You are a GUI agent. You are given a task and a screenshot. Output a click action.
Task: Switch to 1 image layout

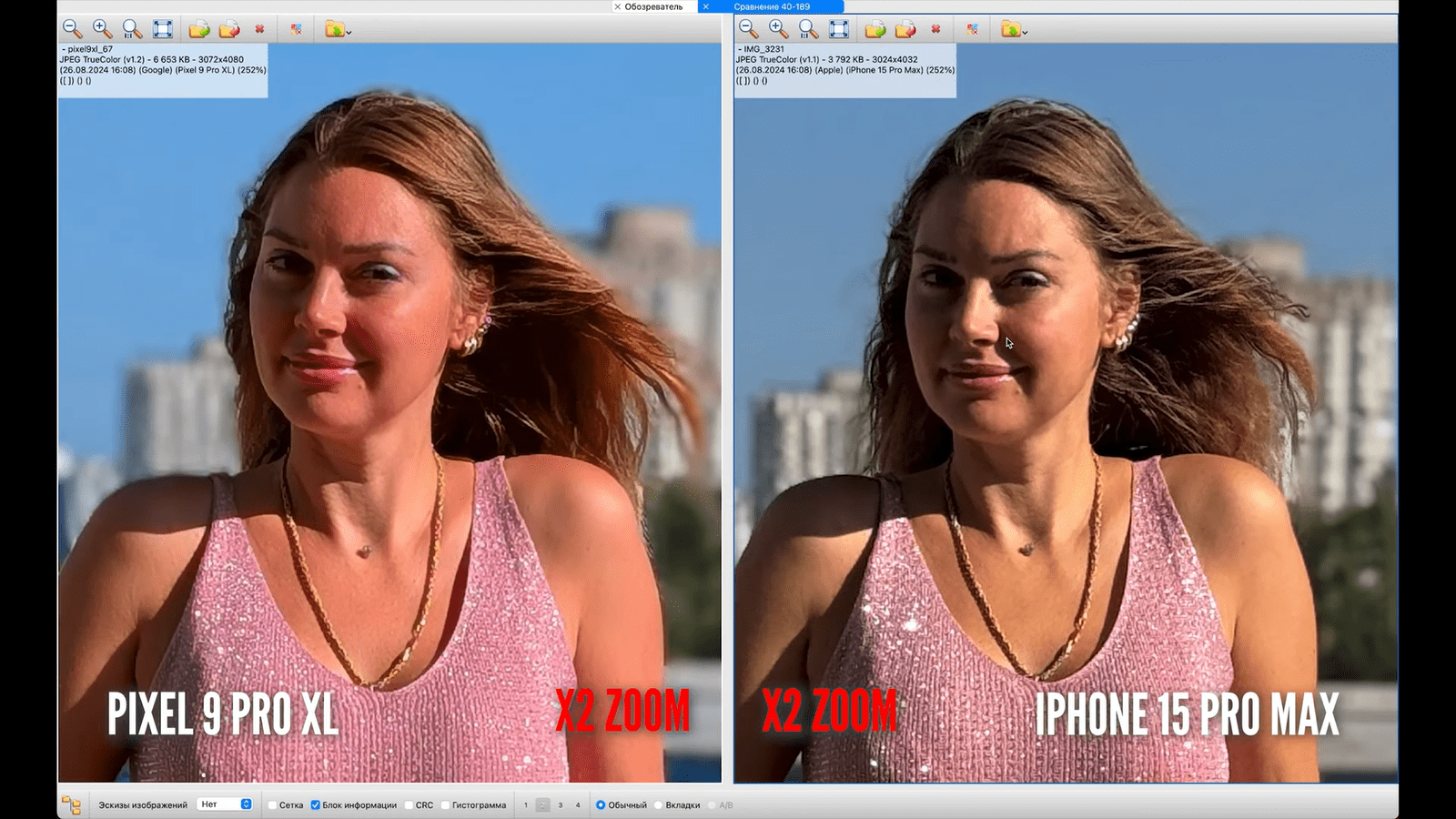pyautogui.click(x=526, y=805)
